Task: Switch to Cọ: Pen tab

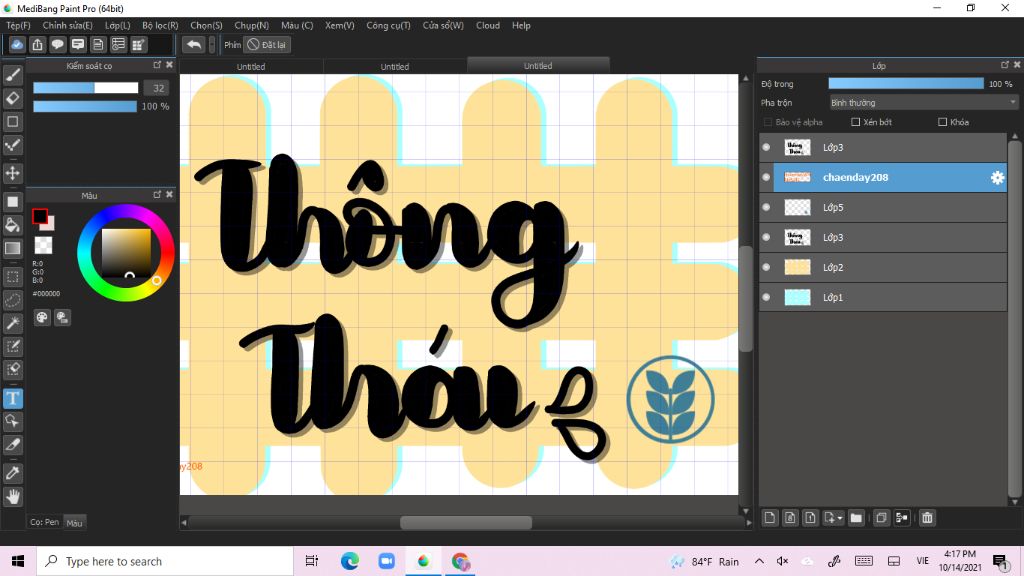Action: 44,522
